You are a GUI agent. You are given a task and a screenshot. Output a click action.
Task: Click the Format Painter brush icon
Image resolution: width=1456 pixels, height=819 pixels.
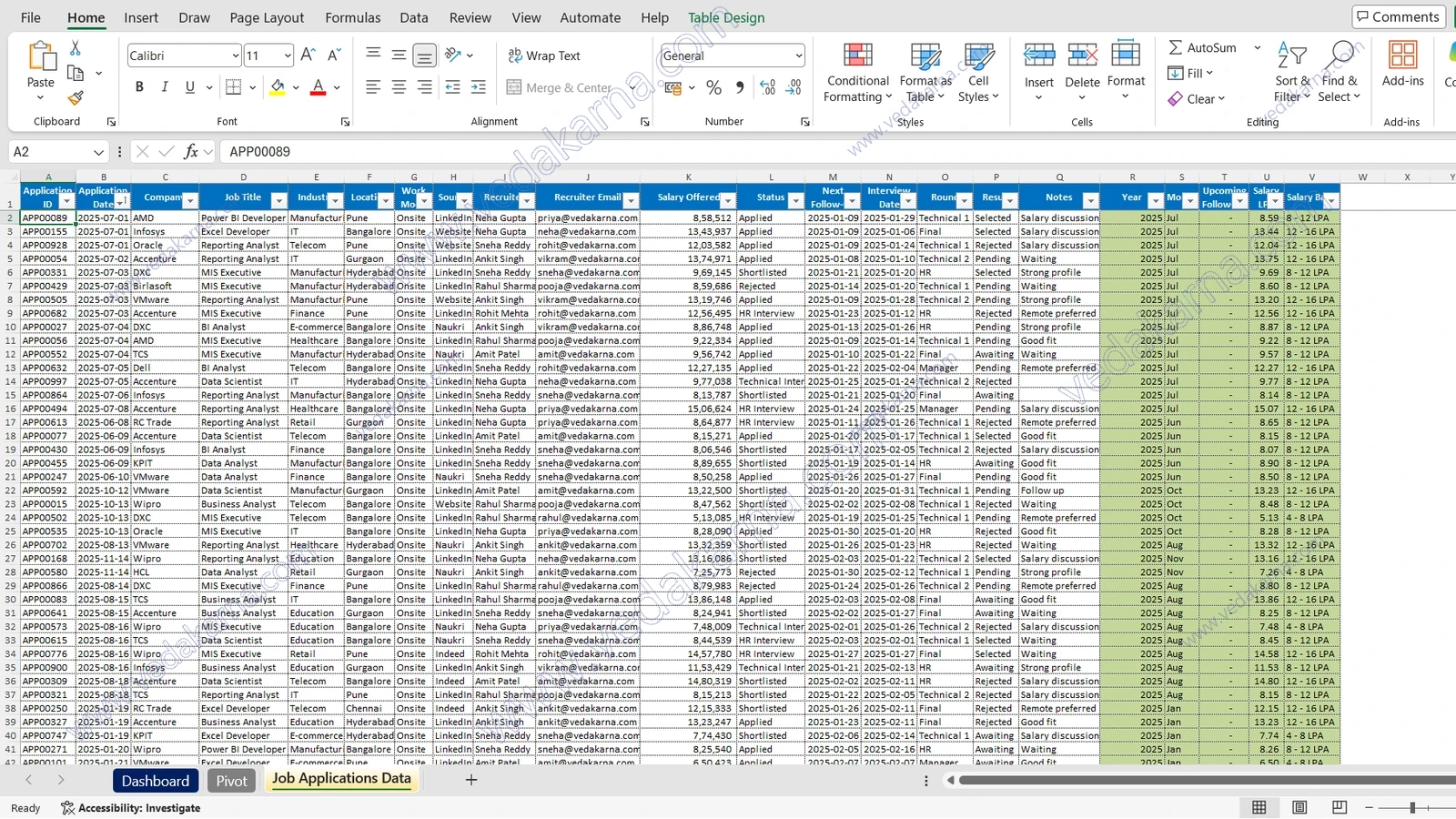tap(76, 96)
